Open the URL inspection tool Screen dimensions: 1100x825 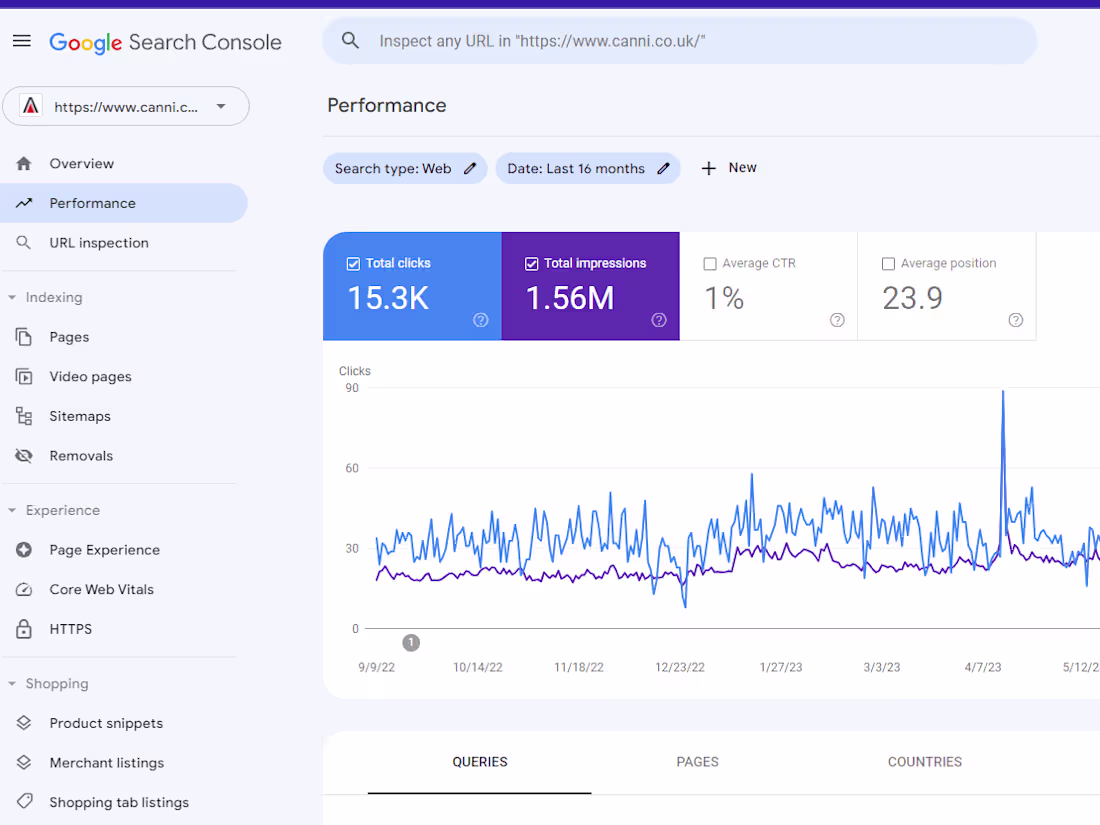(x=99, y=242)
